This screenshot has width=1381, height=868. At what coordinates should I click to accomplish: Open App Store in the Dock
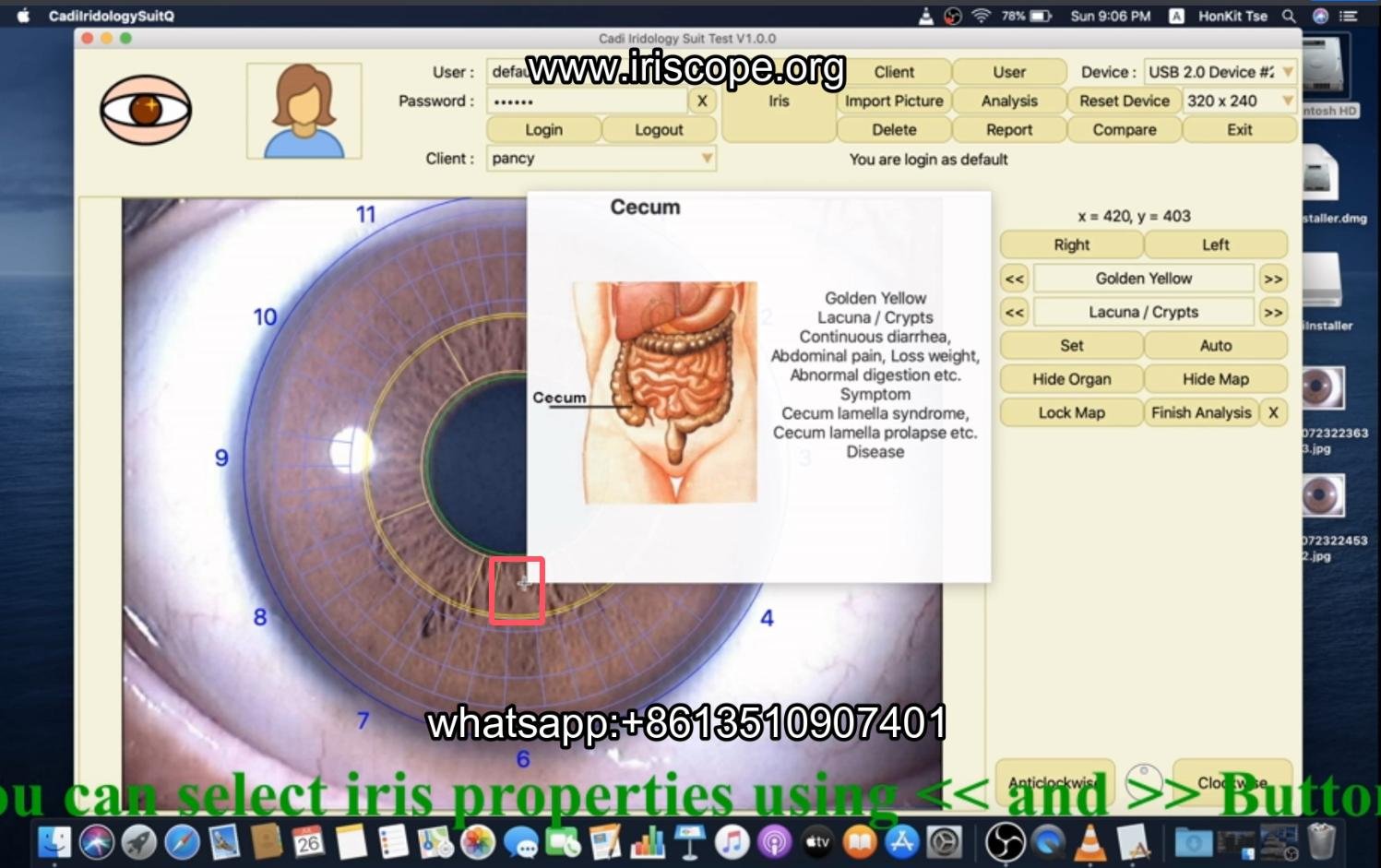pyautogui.click(x=902, y=841)
